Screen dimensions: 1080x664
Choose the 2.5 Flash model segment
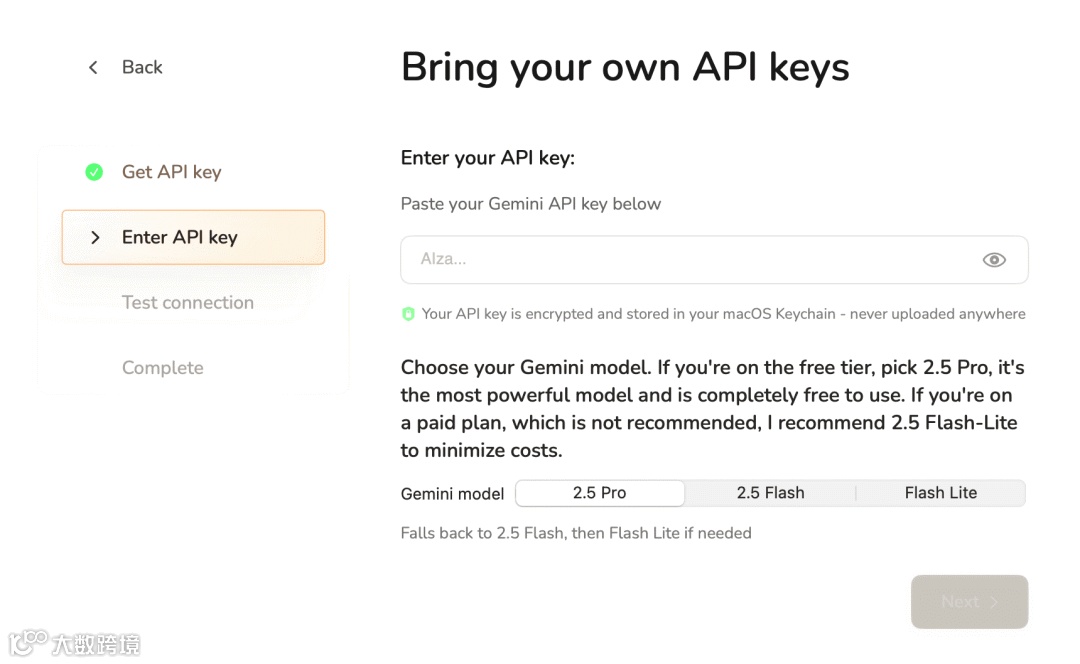770,493
